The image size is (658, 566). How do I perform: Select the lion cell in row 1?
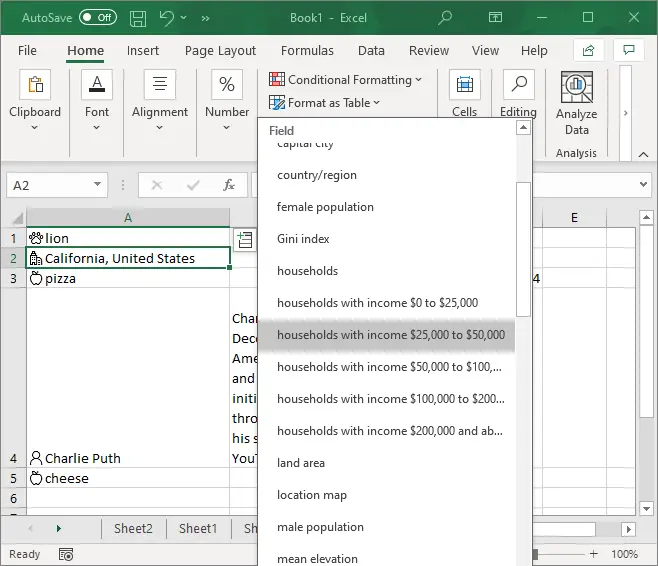[x=128, y=238]
